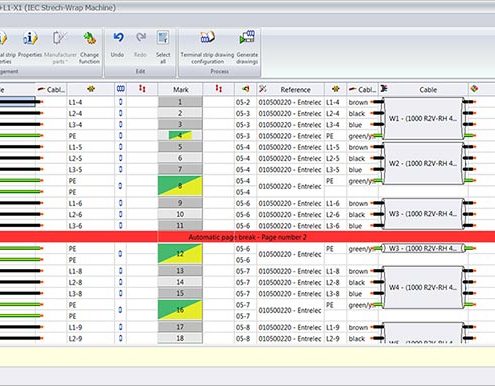
Task: Click reference cell in row 9
Action: 290,203
